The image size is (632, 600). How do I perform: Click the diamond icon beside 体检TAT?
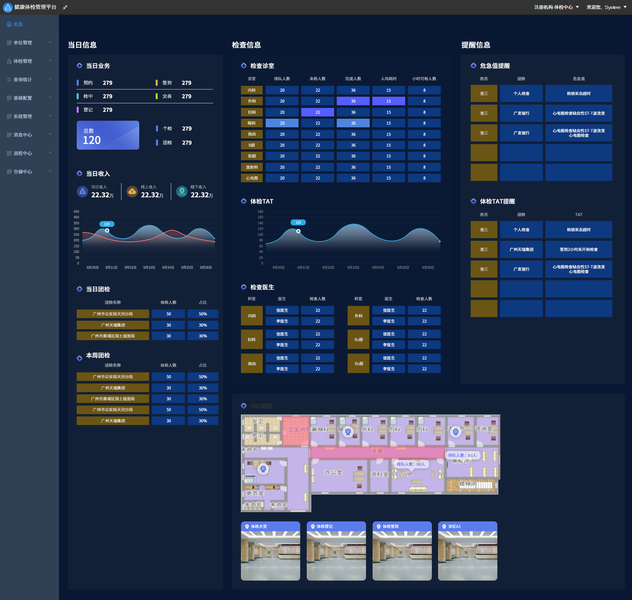tap(243, 201)
